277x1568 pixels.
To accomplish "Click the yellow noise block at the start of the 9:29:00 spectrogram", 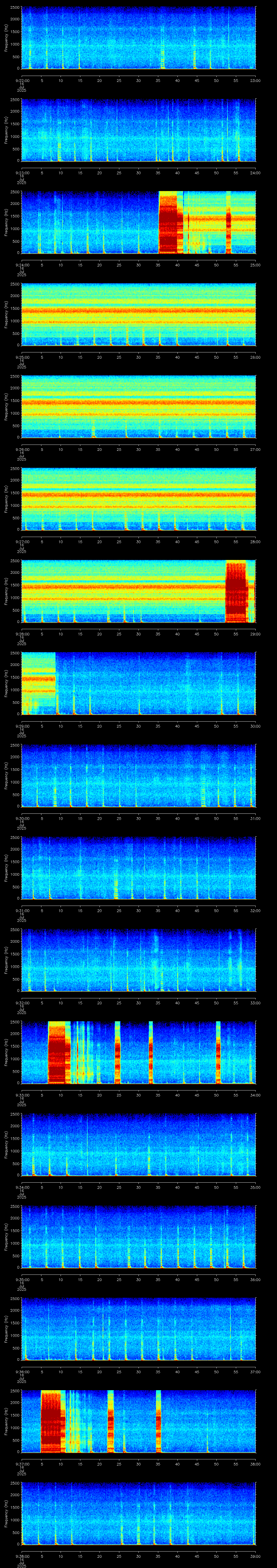I will [38, 683].
